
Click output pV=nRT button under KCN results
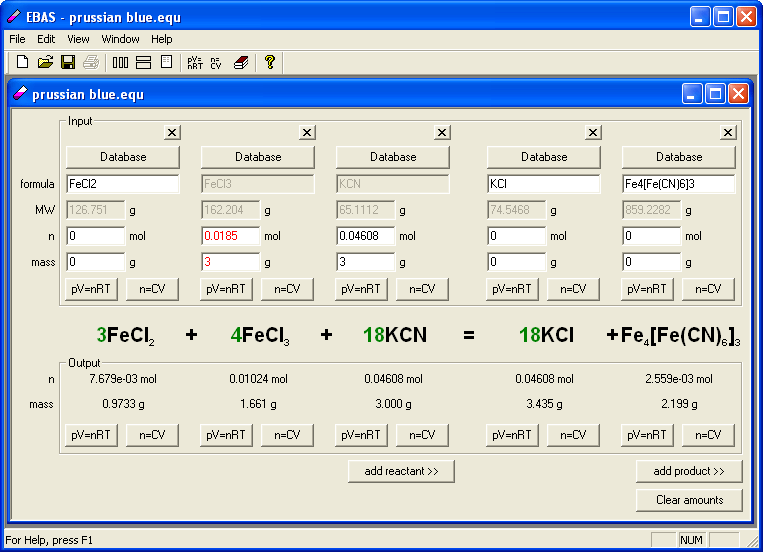(361, 435)
